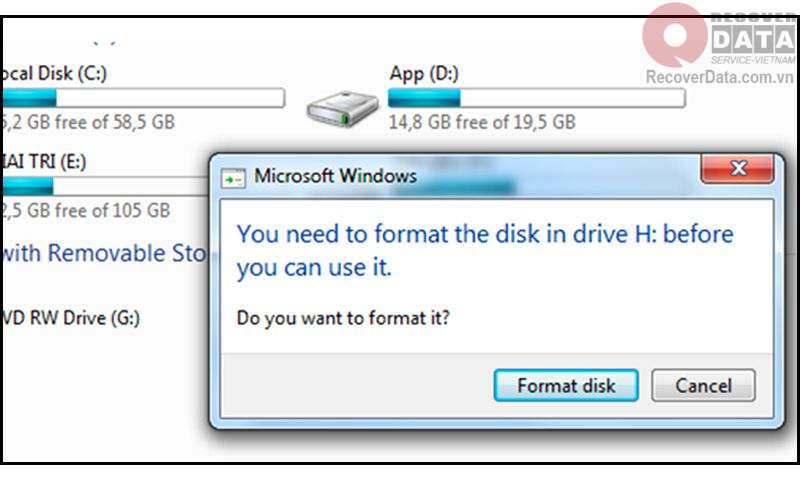Click the GB free of 58,5 GB text
800x480 pixels.
(x=88, y=122)
